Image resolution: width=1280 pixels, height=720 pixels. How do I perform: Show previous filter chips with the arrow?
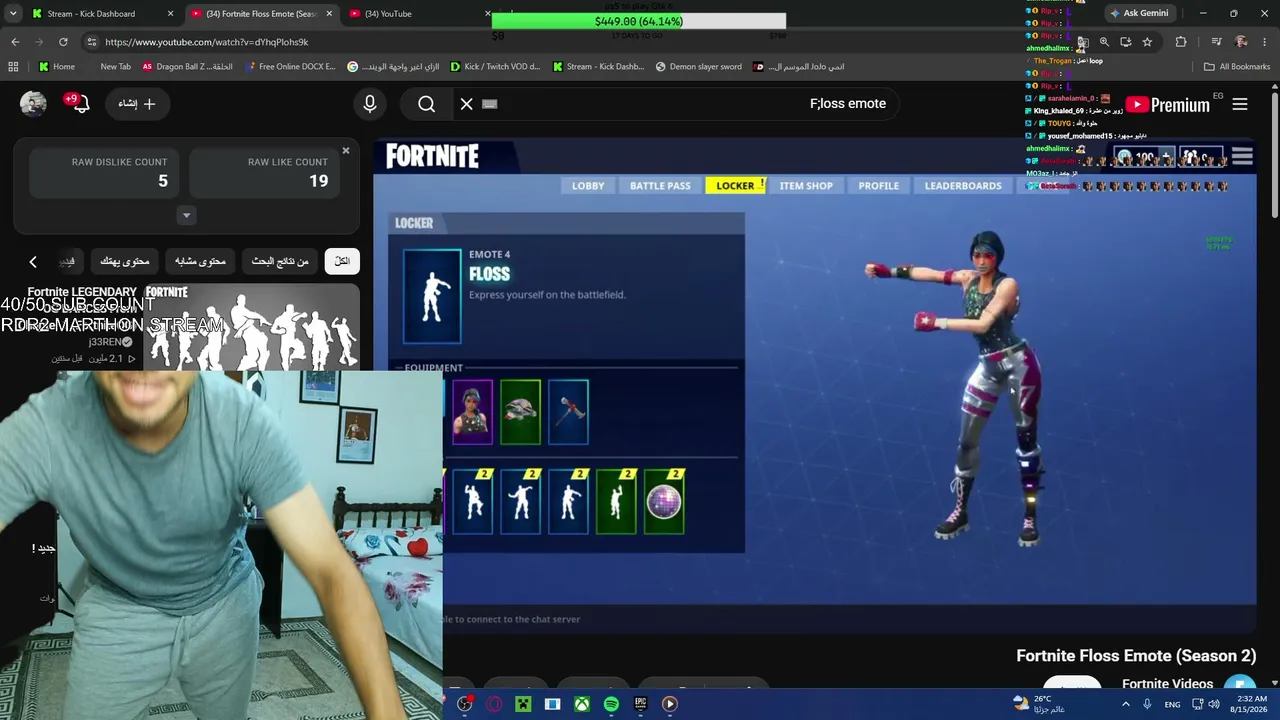click(x=33, y=261)
